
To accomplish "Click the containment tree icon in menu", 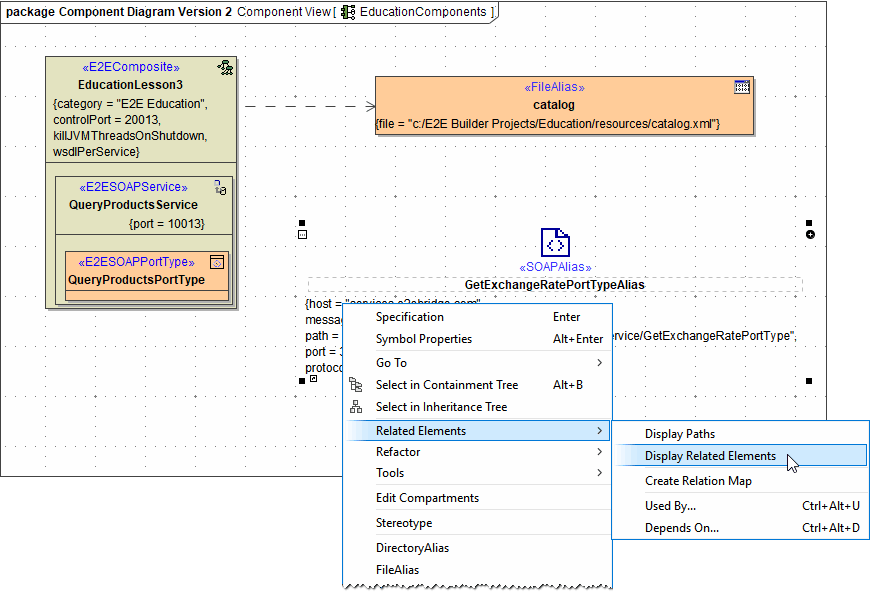I will pos(355,385).
